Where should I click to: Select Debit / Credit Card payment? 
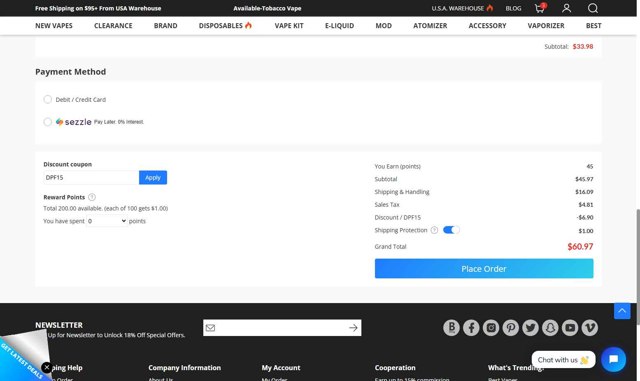(48, 99)
